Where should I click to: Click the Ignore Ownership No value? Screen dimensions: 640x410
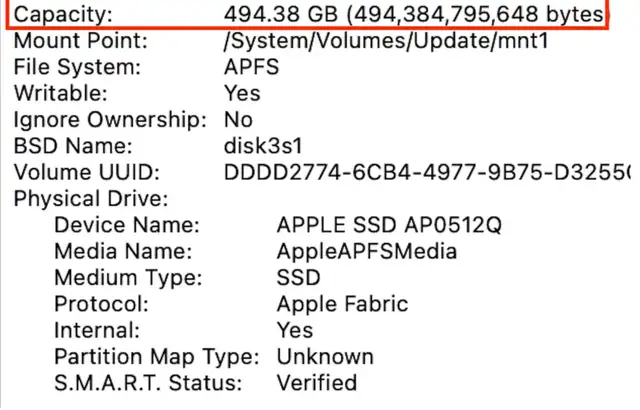[238, 120]
